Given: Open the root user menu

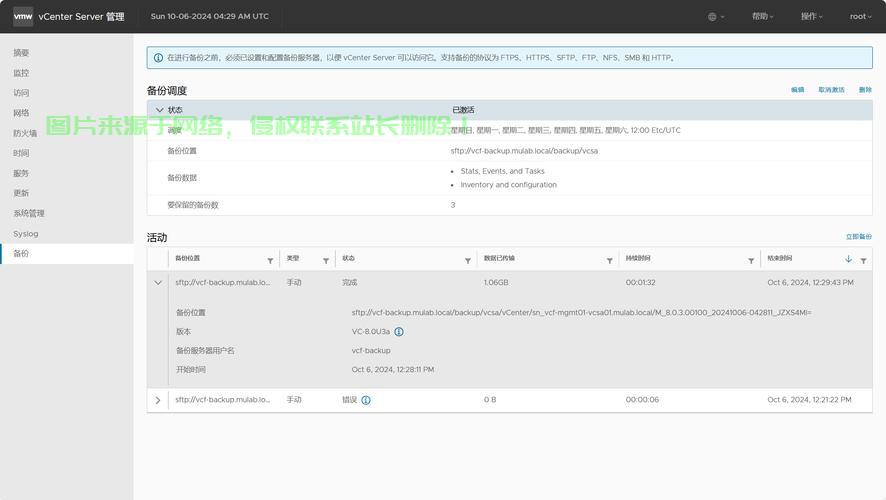Looking at the screenshot, I should (861, 16).
